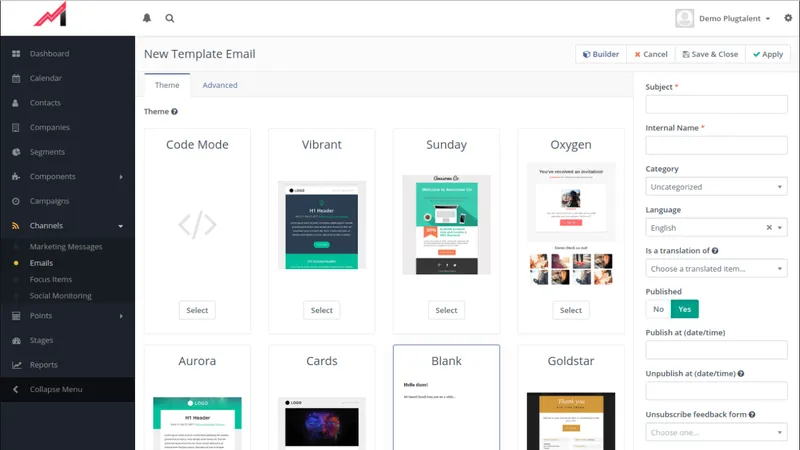The image size is (800, 450).
Task: Click the Companies building icon
Action: click(16, 127)
